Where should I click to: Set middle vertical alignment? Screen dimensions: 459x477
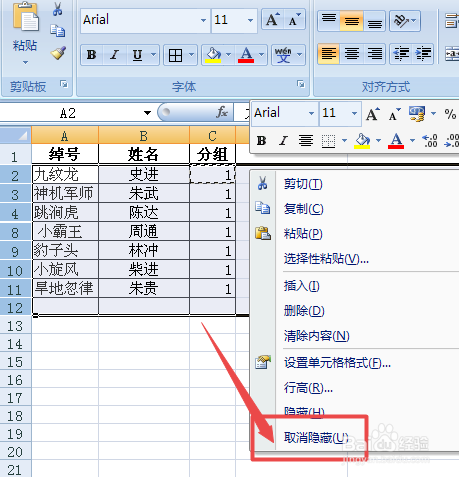(x=352, y=21)
